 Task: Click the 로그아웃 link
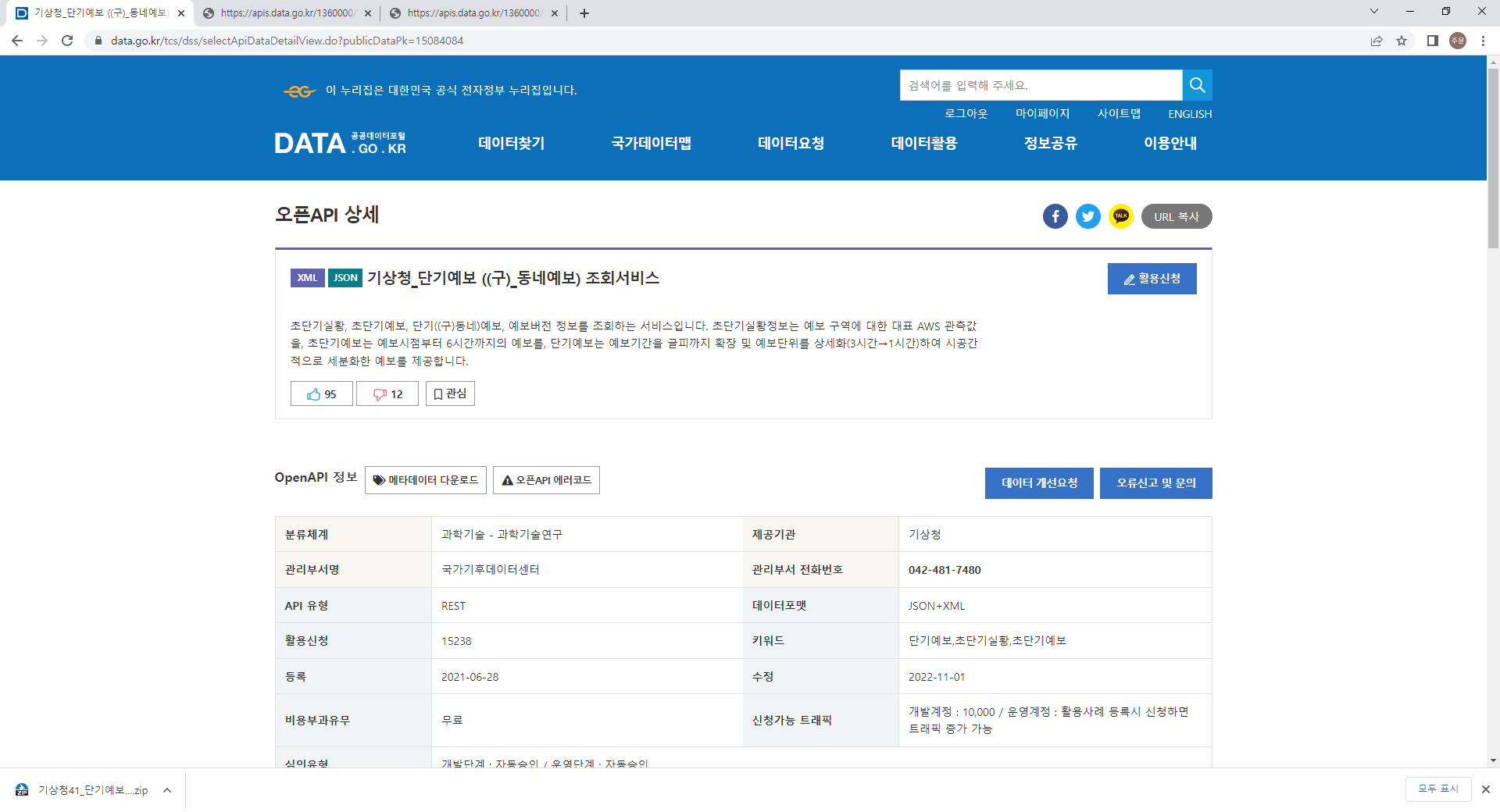click(x=966, y=113)
